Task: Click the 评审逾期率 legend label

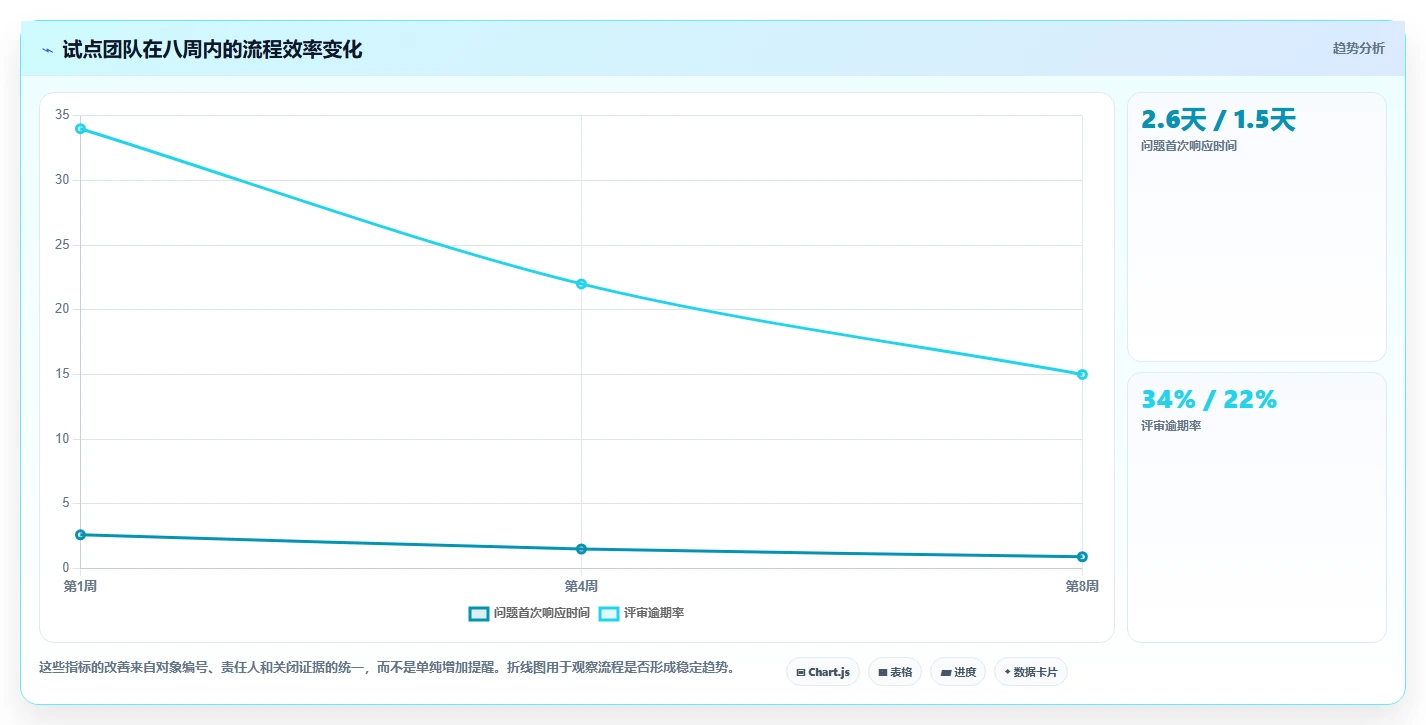Action: (654, 613)
